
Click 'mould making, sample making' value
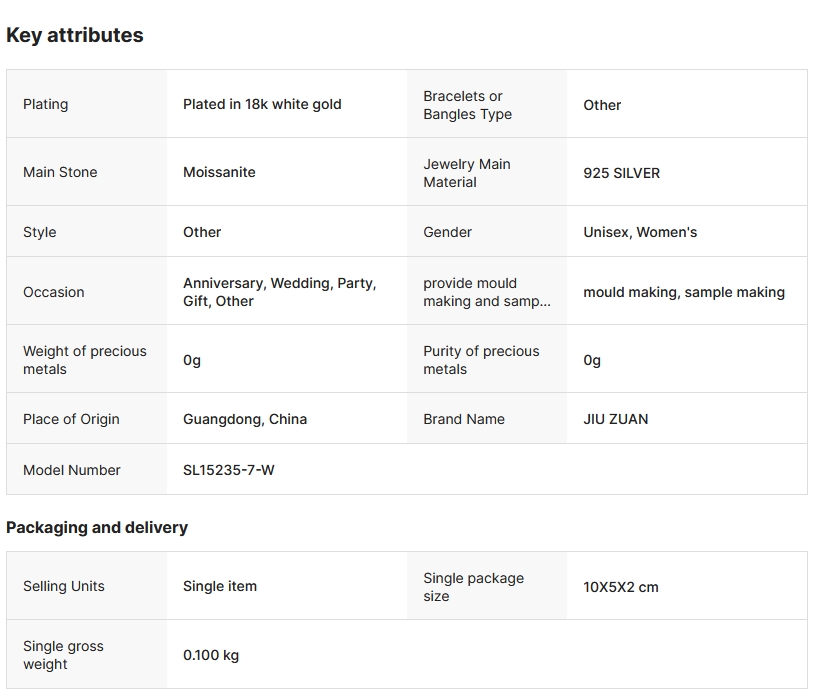pos(684,292)
